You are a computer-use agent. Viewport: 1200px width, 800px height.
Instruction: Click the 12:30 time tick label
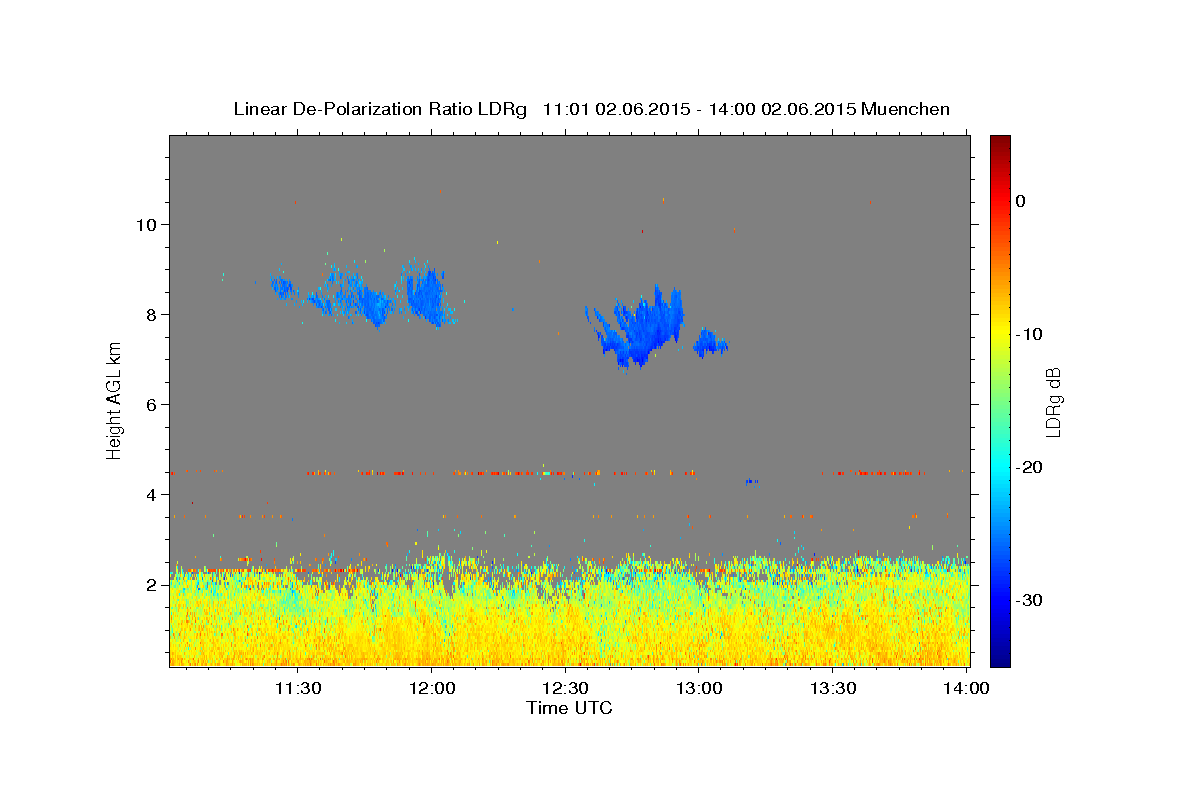point(565,688)
